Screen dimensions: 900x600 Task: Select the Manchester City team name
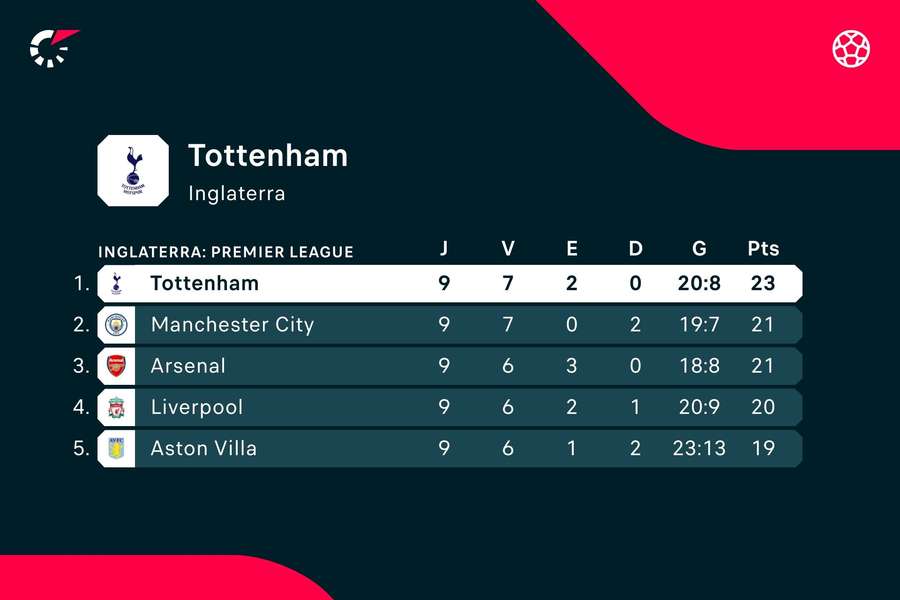click(232, 324)
